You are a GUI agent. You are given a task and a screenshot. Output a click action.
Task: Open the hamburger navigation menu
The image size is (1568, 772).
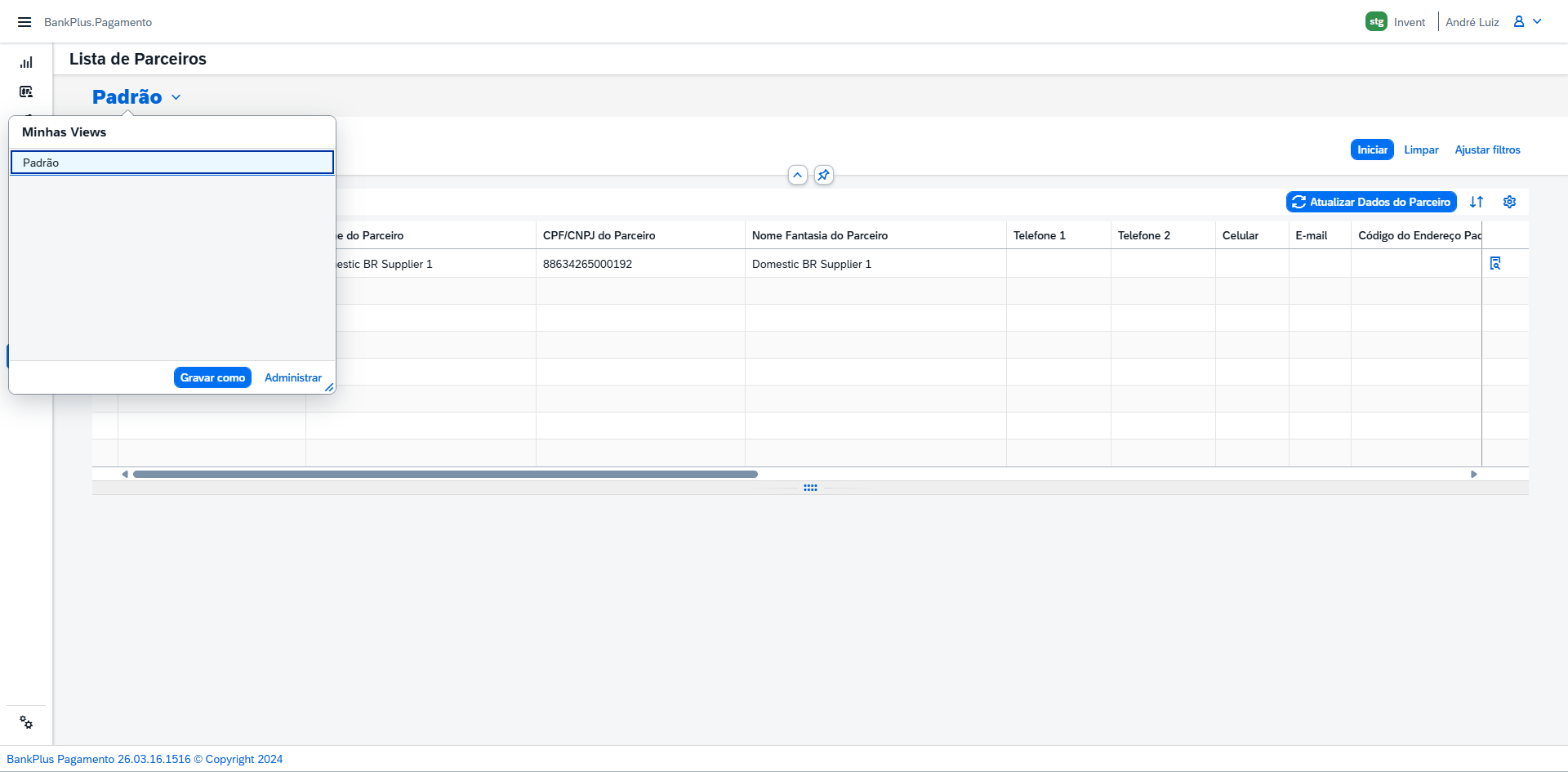(x=25, y=22)
